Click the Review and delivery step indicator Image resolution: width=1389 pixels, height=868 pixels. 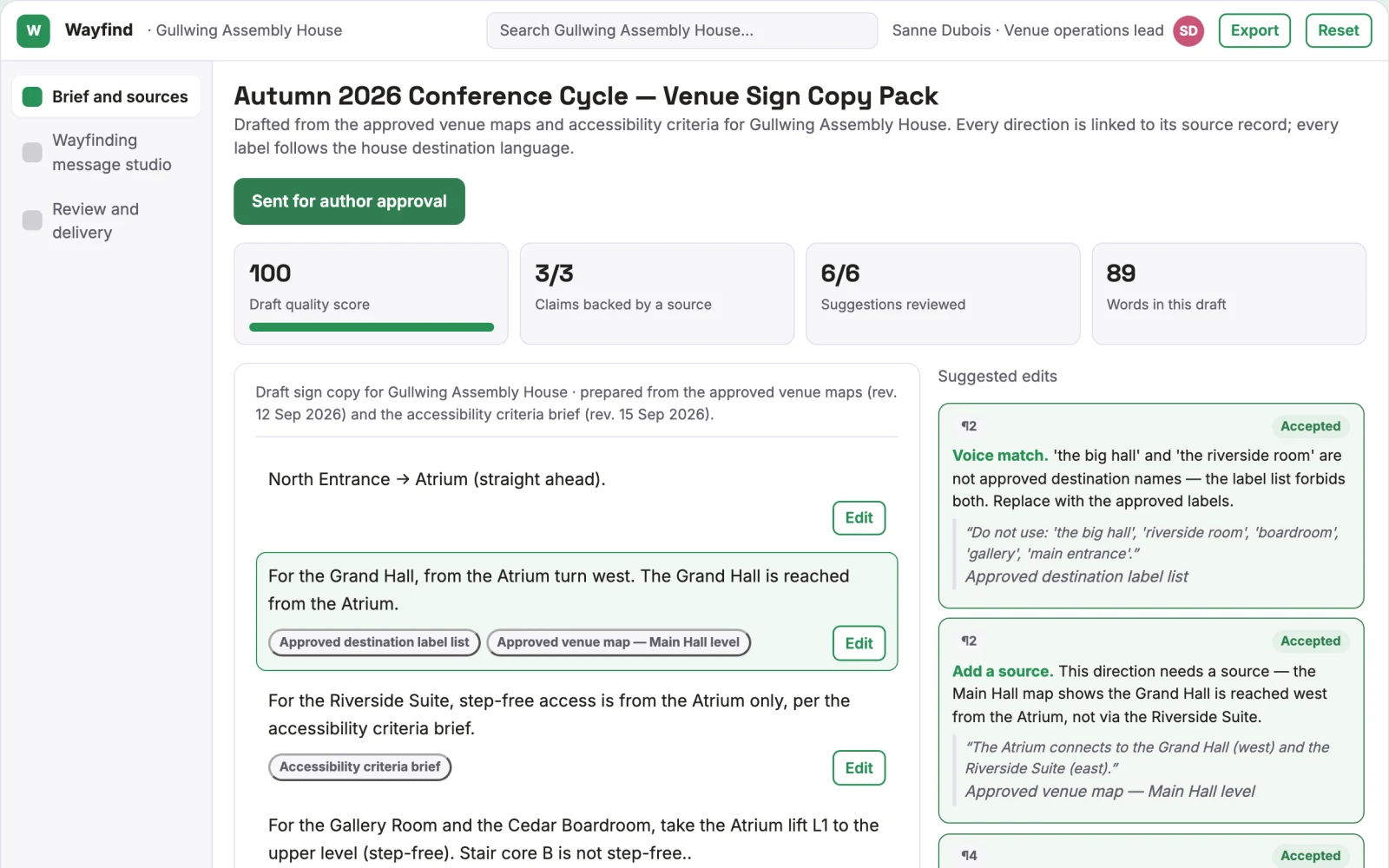click(32, 220)
